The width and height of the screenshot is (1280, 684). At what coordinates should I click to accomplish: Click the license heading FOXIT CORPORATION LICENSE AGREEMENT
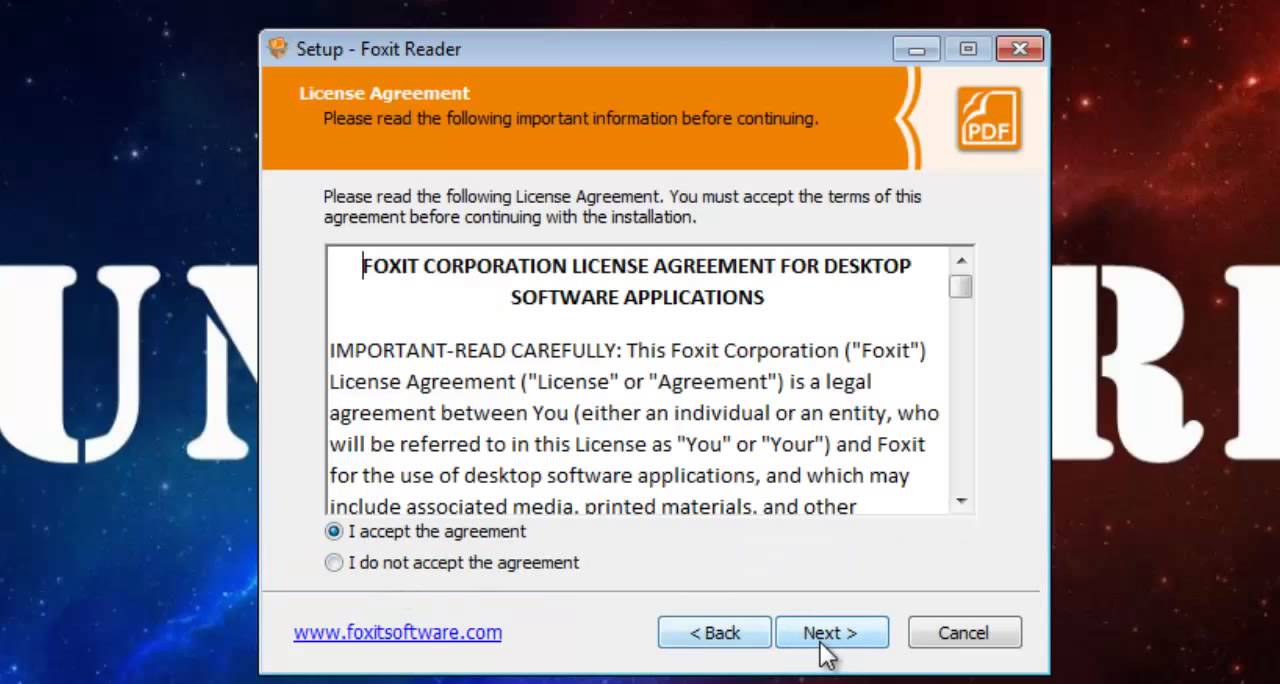pyautogui.click(x=637, y=281)
